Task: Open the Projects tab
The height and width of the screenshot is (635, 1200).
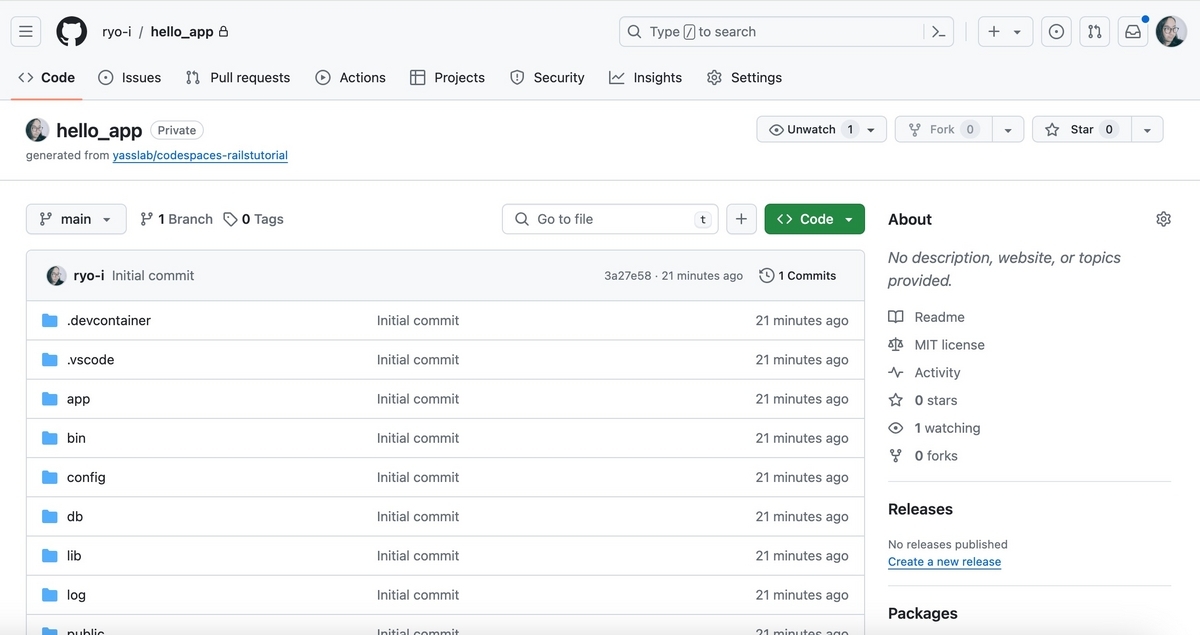Action: [447, 77]
